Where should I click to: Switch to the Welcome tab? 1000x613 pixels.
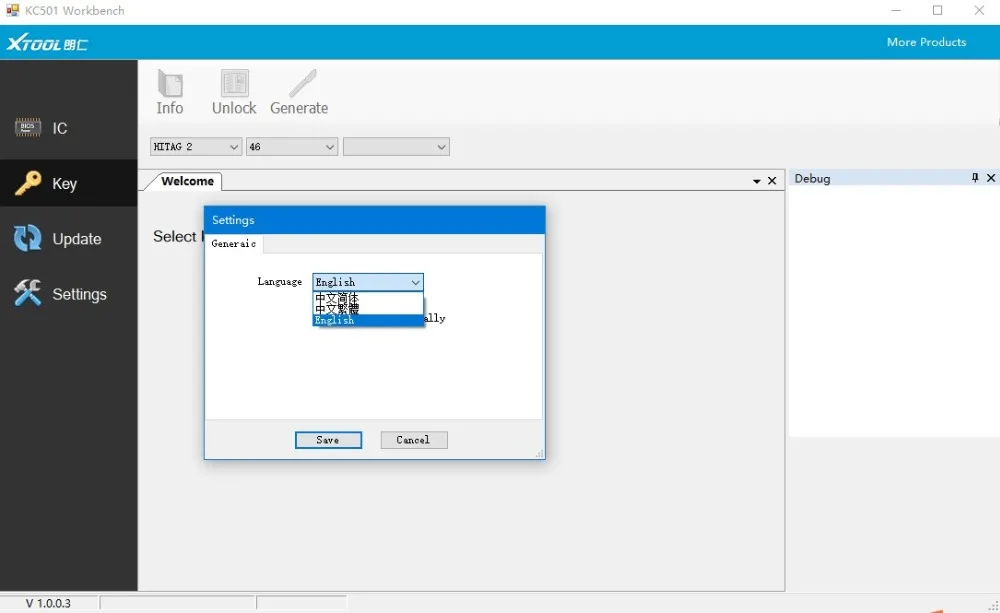pyautogui.click(x=187, y=181)
